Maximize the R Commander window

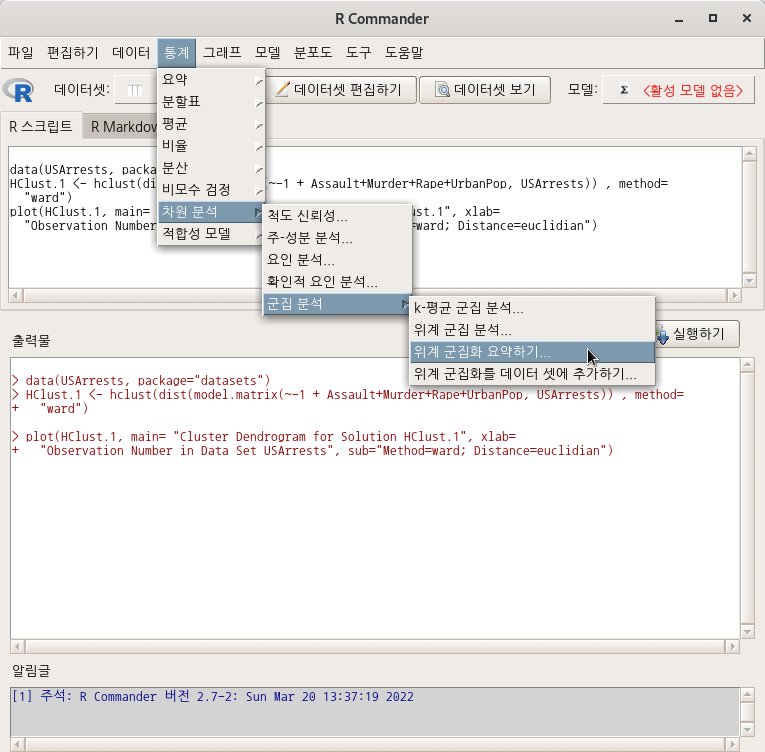[x=713, y=19]
